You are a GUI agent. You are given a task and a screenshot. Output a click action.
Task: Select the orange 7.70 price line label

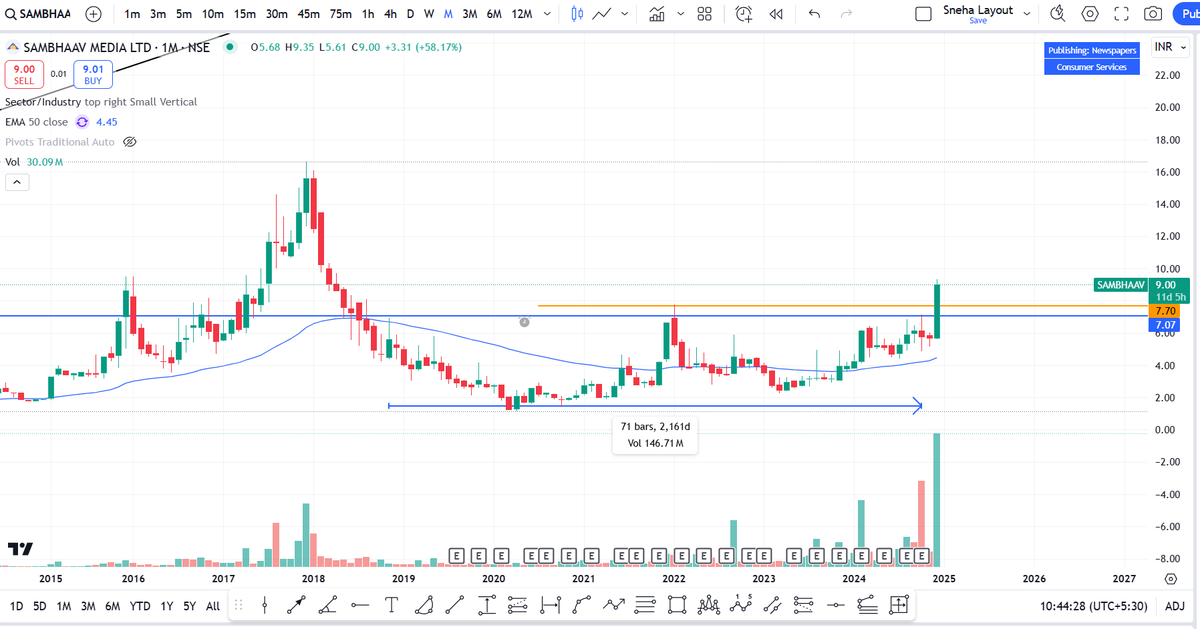(x=1164, y=311)
